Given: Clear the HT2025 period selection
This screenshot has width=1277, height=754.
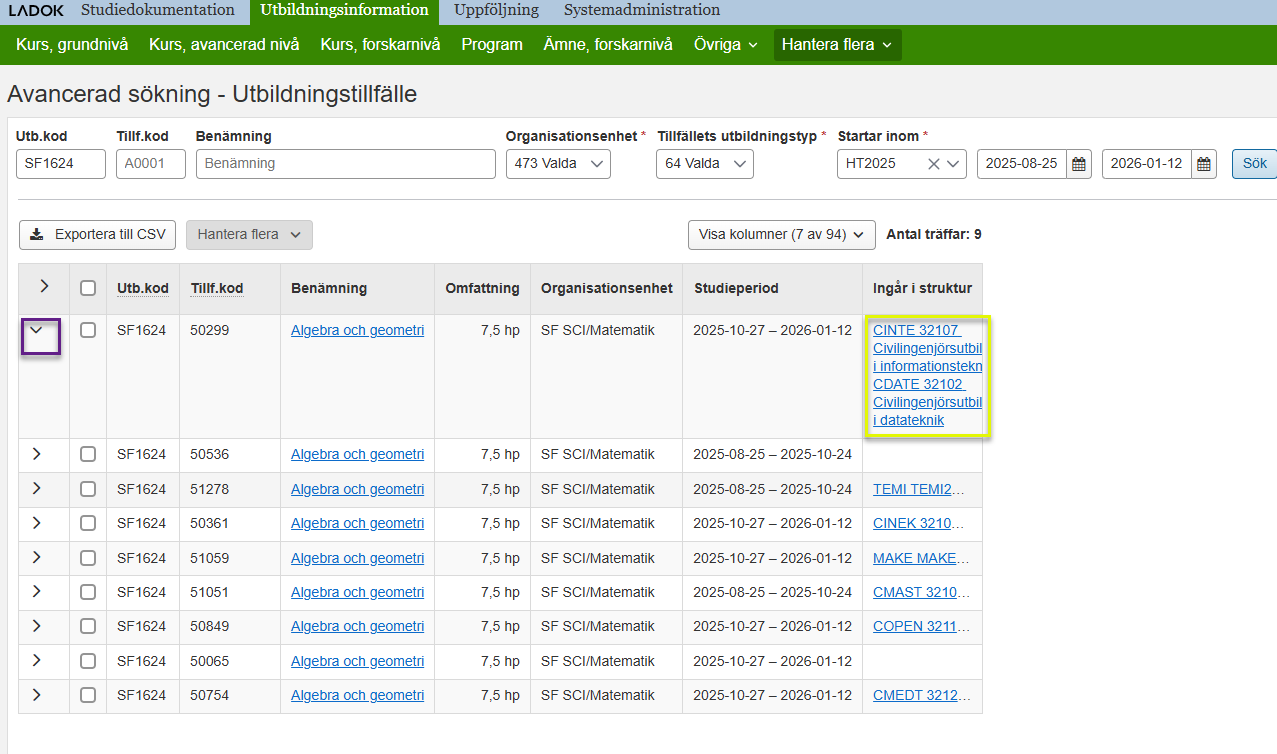Looking at the screenshot, I should pyautogui.click(x=933, y=164).
